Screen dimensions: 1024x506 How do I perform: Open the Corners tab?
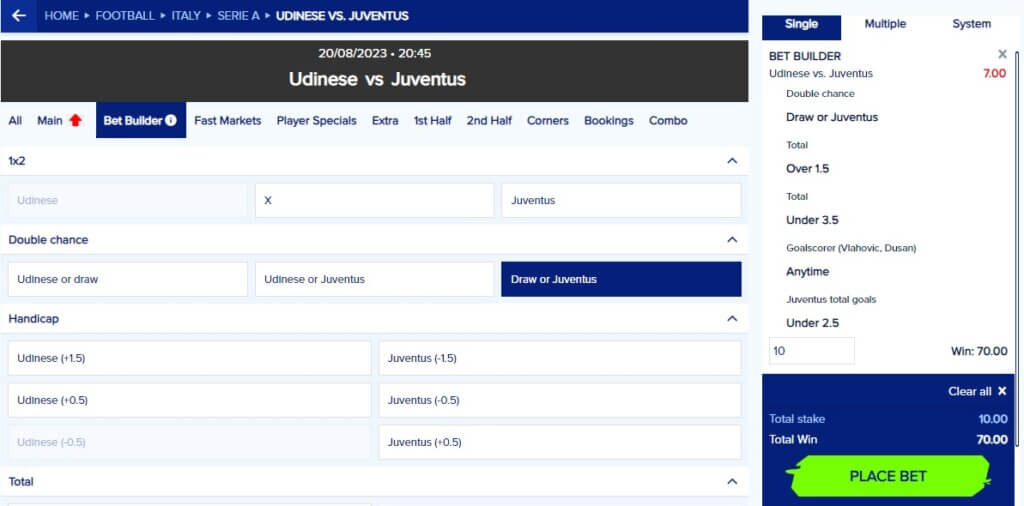(x=548, y=120)
